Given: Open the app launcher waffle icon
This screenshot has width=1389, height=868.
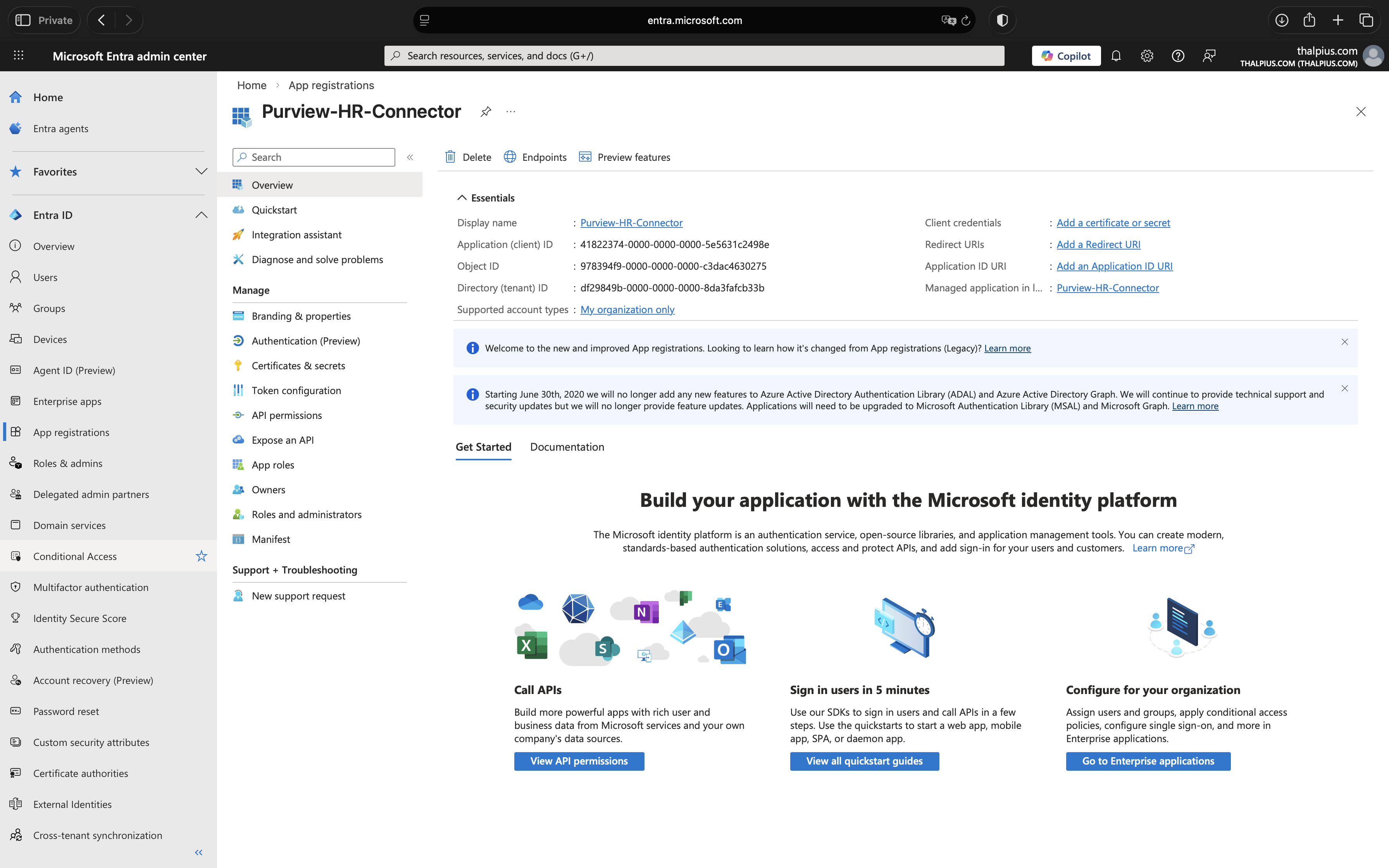Looking at the screenshot, I should (x=18, y=56).
